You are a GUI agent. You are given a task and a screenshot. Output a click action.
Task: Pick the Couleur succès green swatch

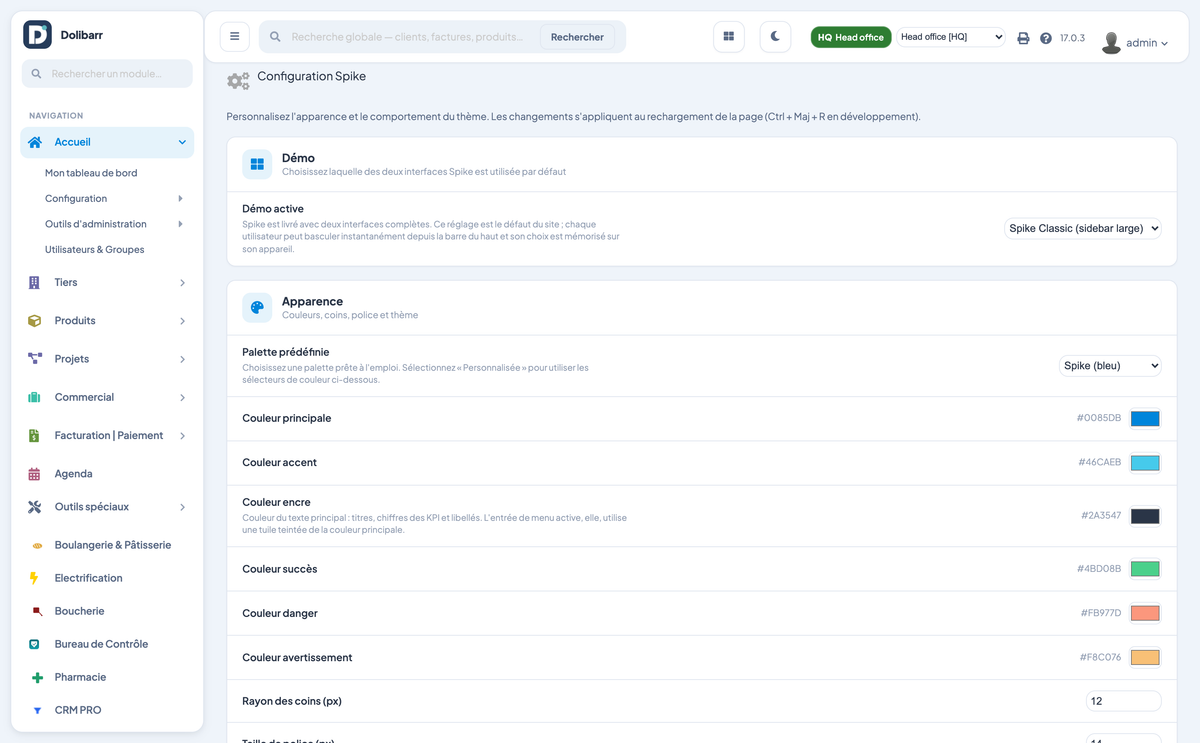1145,569
